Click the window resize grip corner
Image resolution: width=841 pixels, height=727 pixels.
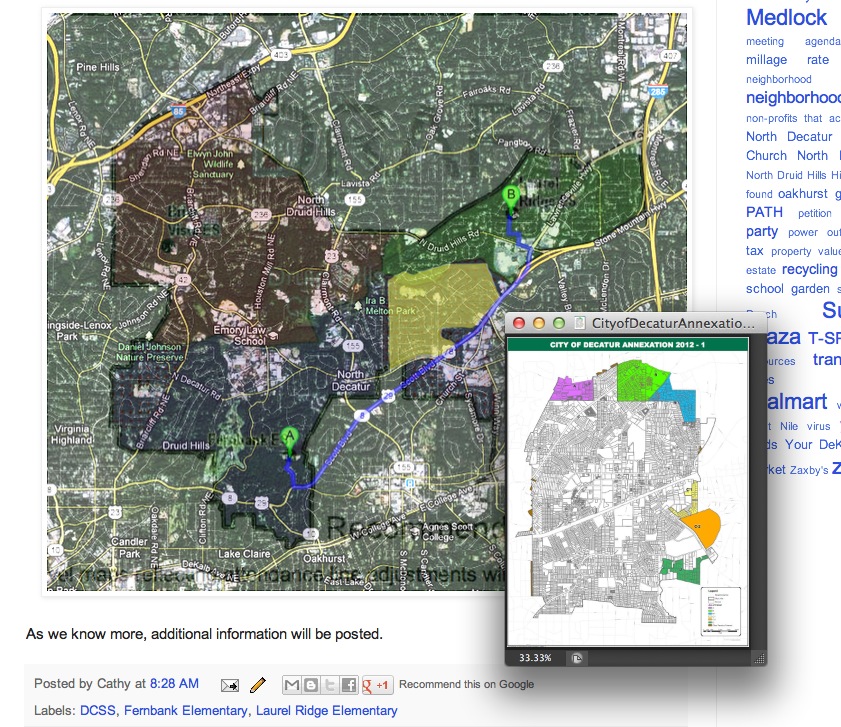[x=759, y=659]
